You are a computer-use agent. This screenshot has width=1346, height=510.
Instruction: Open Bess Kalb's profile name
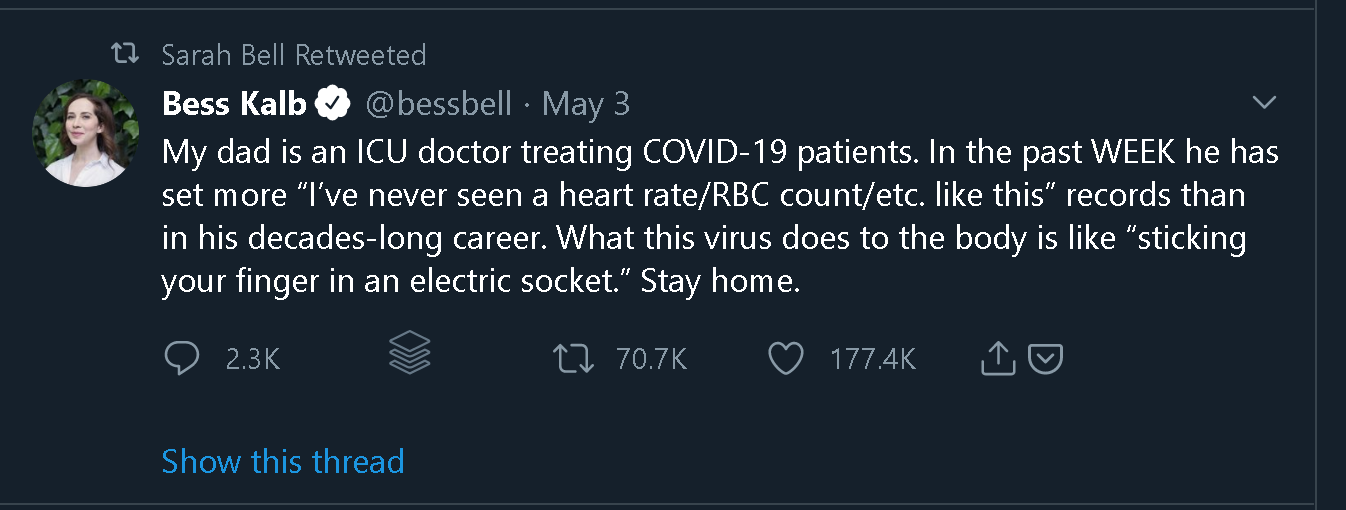[x=233, y=103]
